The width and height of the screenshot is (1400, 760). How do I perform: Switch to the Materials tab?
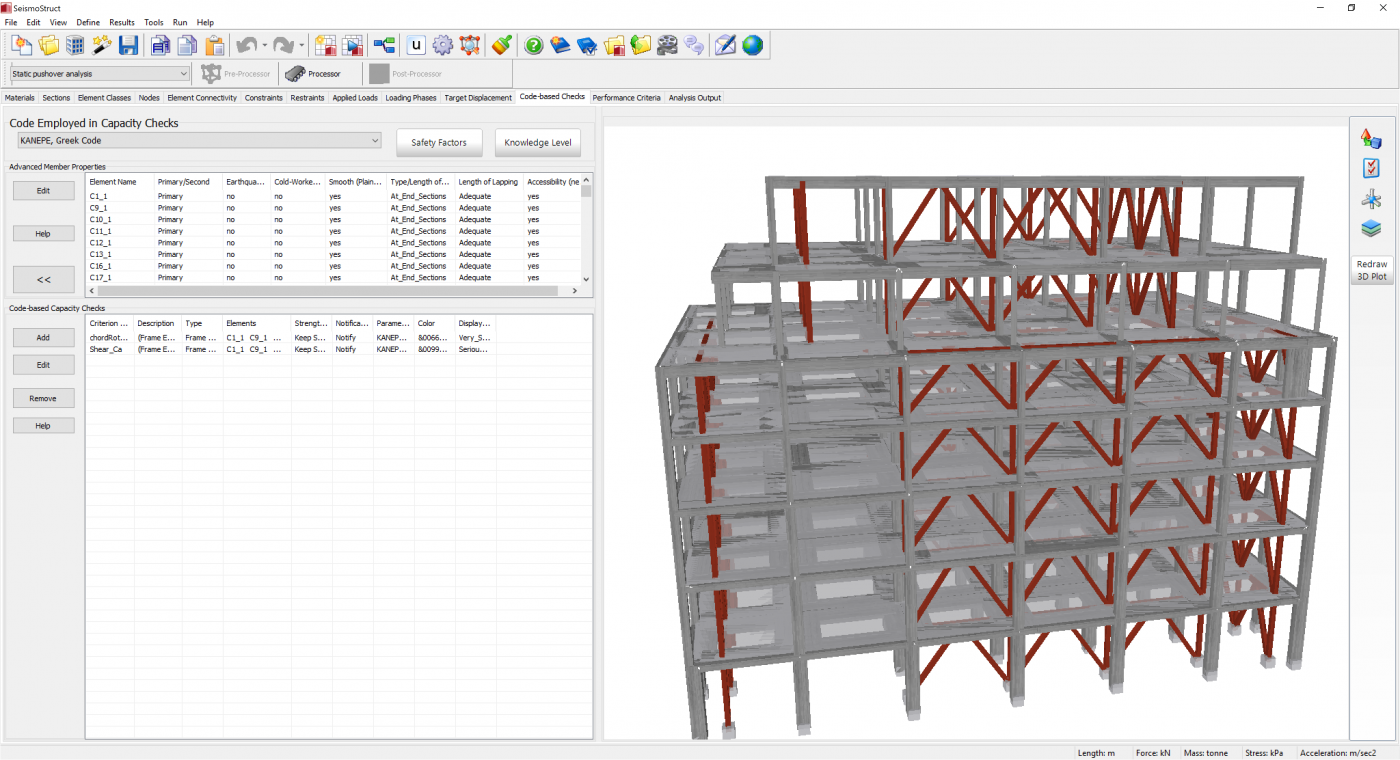20,98
